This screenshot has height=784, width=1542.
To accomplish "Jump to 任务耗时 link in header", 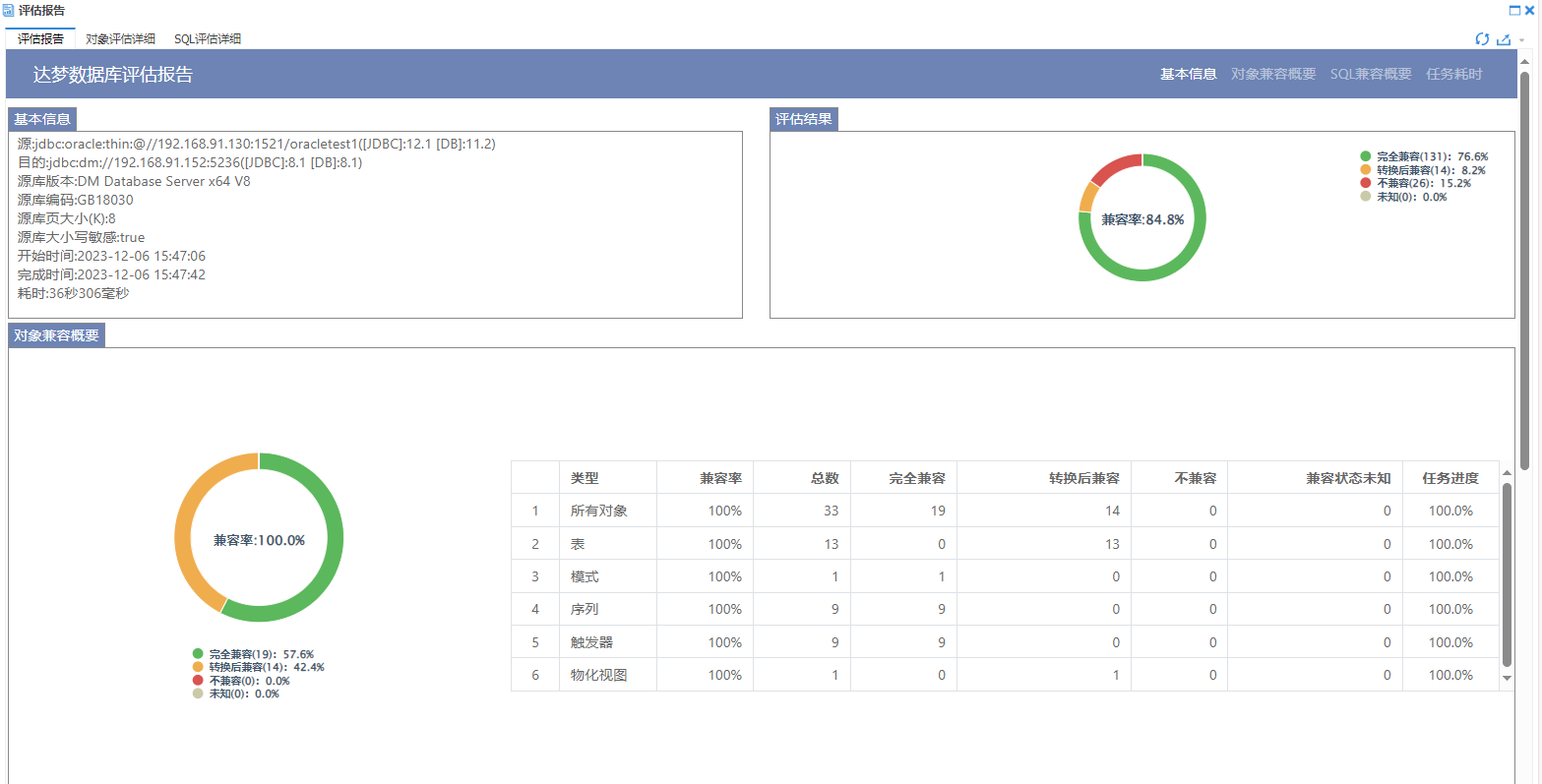I will coord(1454,74).
